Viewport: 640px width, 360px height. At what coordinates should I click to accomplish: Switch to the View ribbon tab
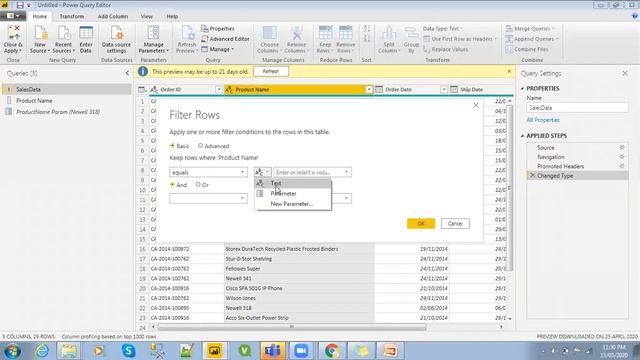click(147, 16)
